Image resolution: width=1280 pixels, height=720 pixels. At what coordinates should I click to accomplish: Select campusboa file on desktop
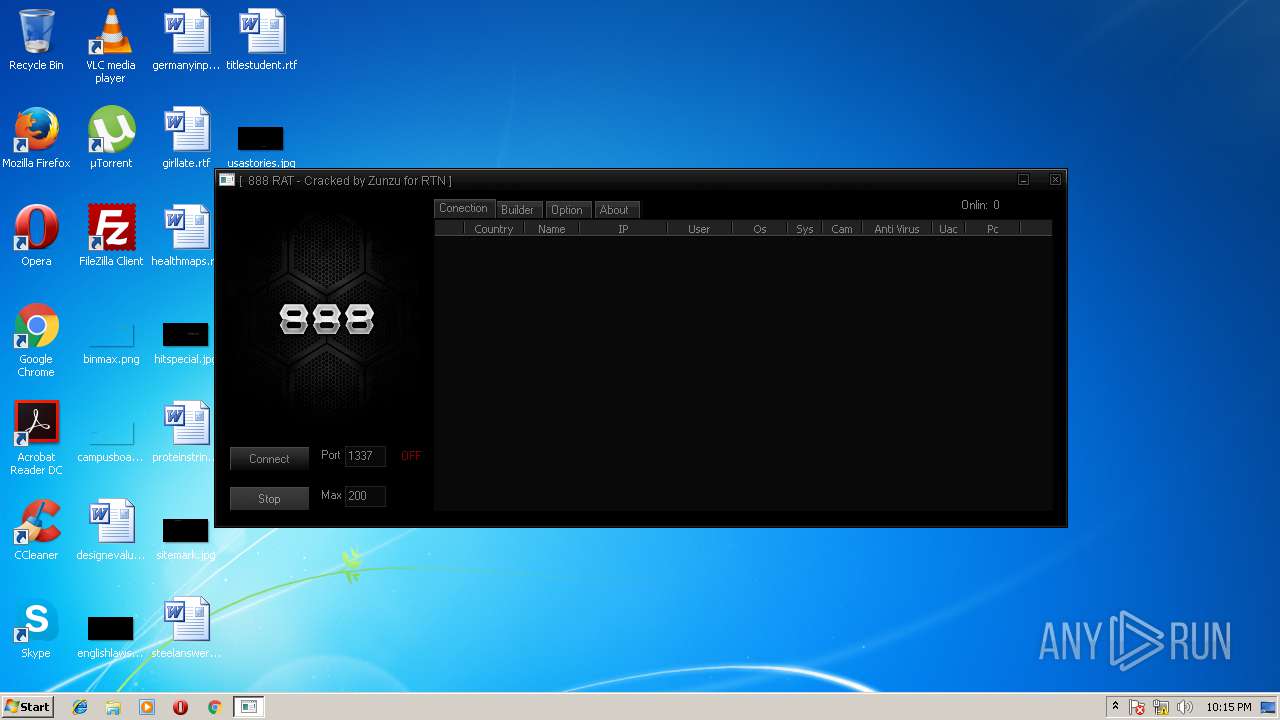point(111,441)
